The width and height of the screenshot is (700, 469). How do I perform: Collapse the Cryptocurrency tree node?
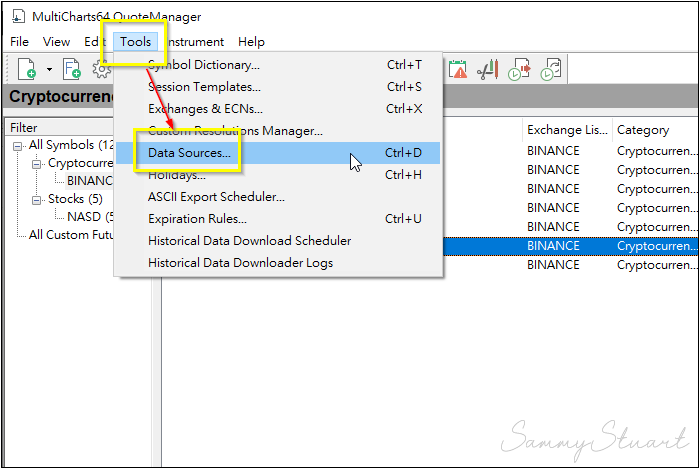pos(37,164)
